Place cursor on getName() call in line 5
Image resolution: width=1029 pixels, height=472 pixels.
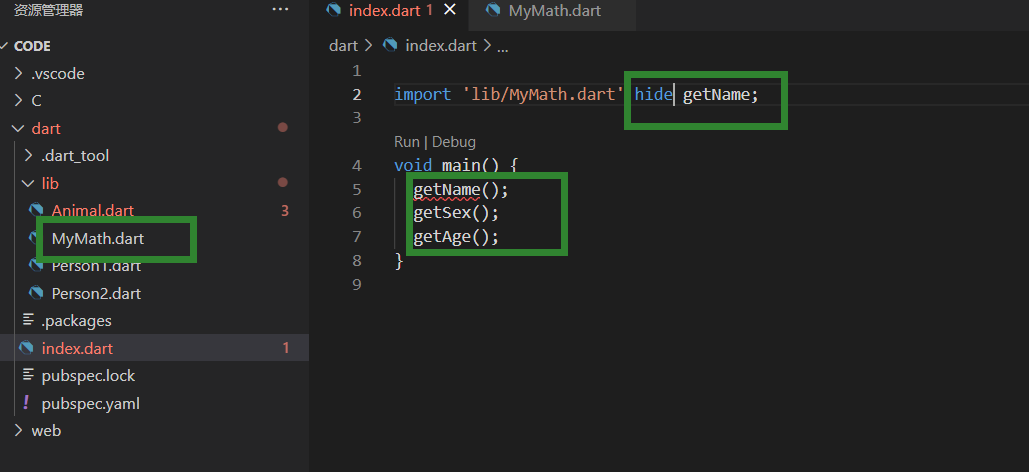point(461,190)
